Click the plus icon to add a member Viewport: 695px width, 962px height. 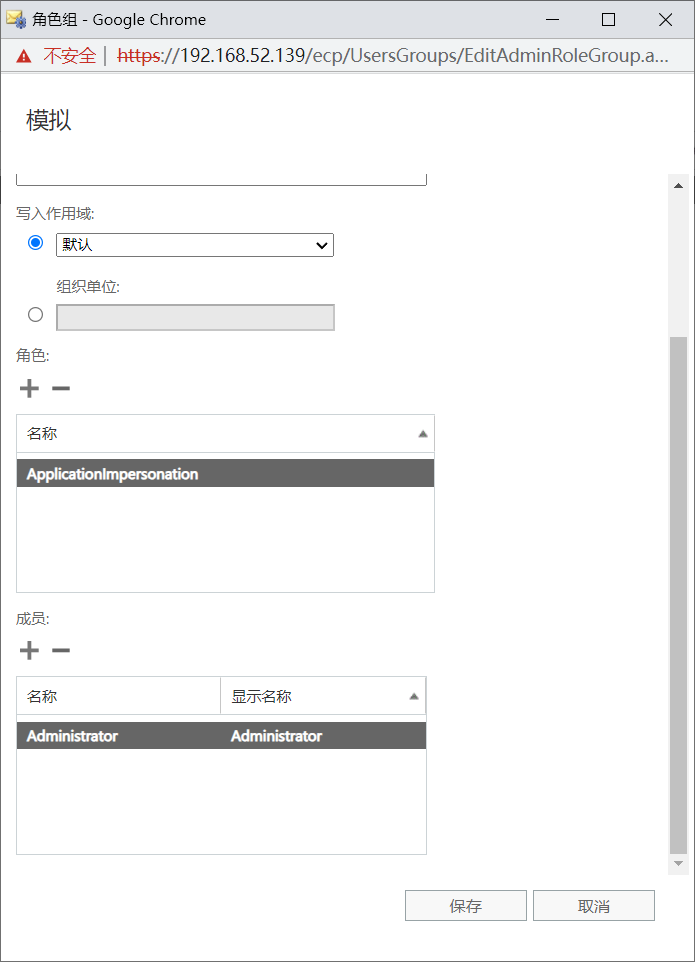pos(29,651)
